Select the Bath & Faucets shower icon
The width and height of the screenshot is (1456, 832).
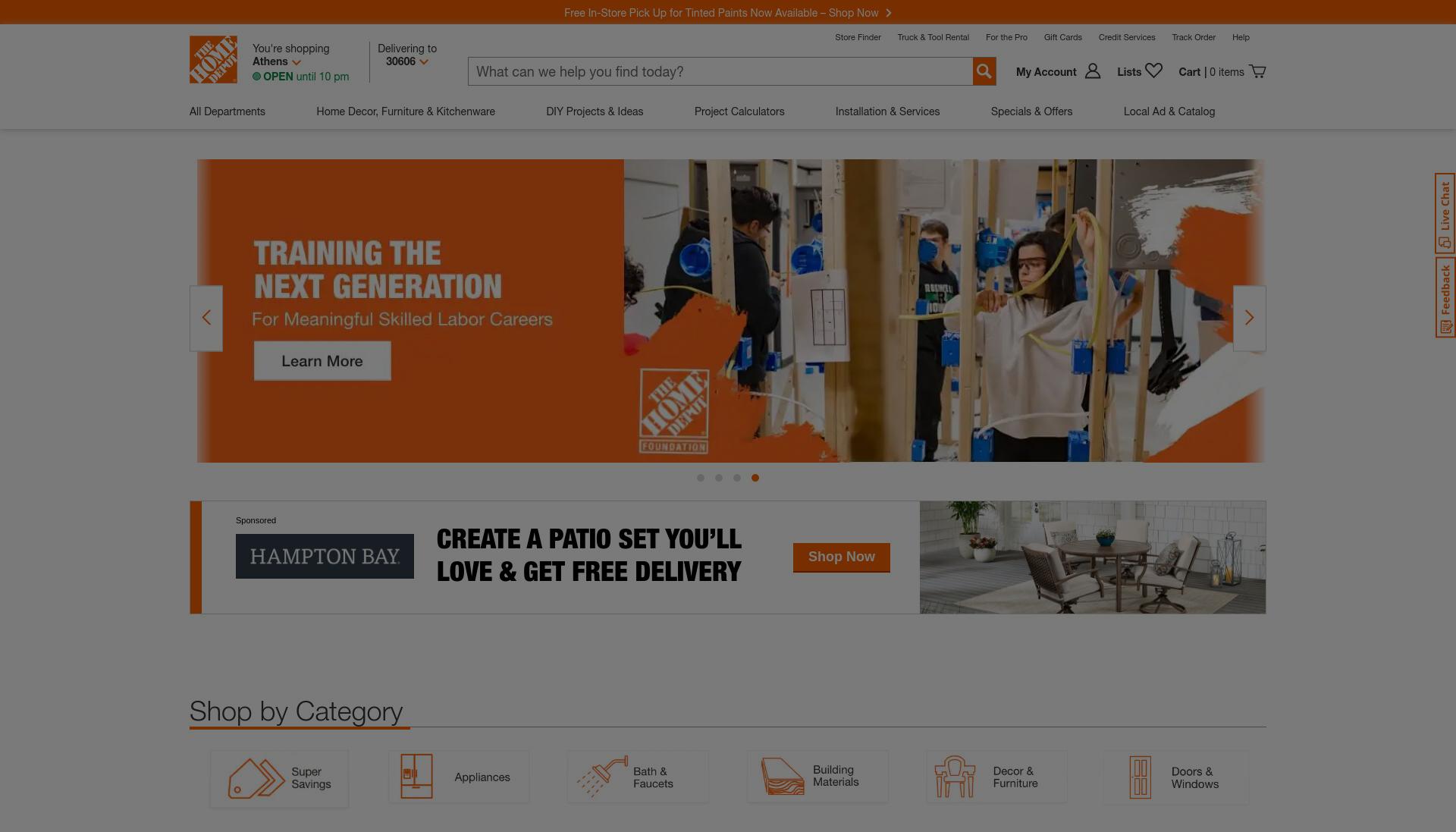(x=602, y=777)
